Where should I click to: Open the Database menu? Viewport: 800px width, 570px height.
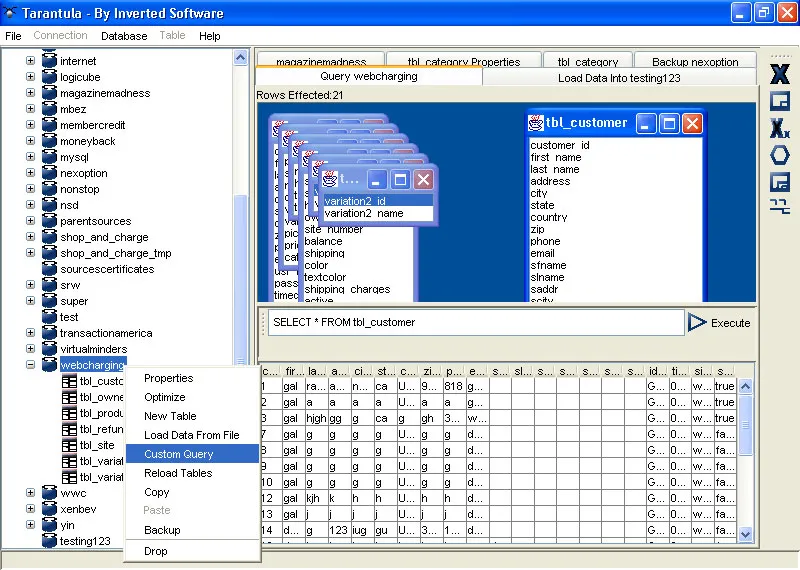point(124,36)
